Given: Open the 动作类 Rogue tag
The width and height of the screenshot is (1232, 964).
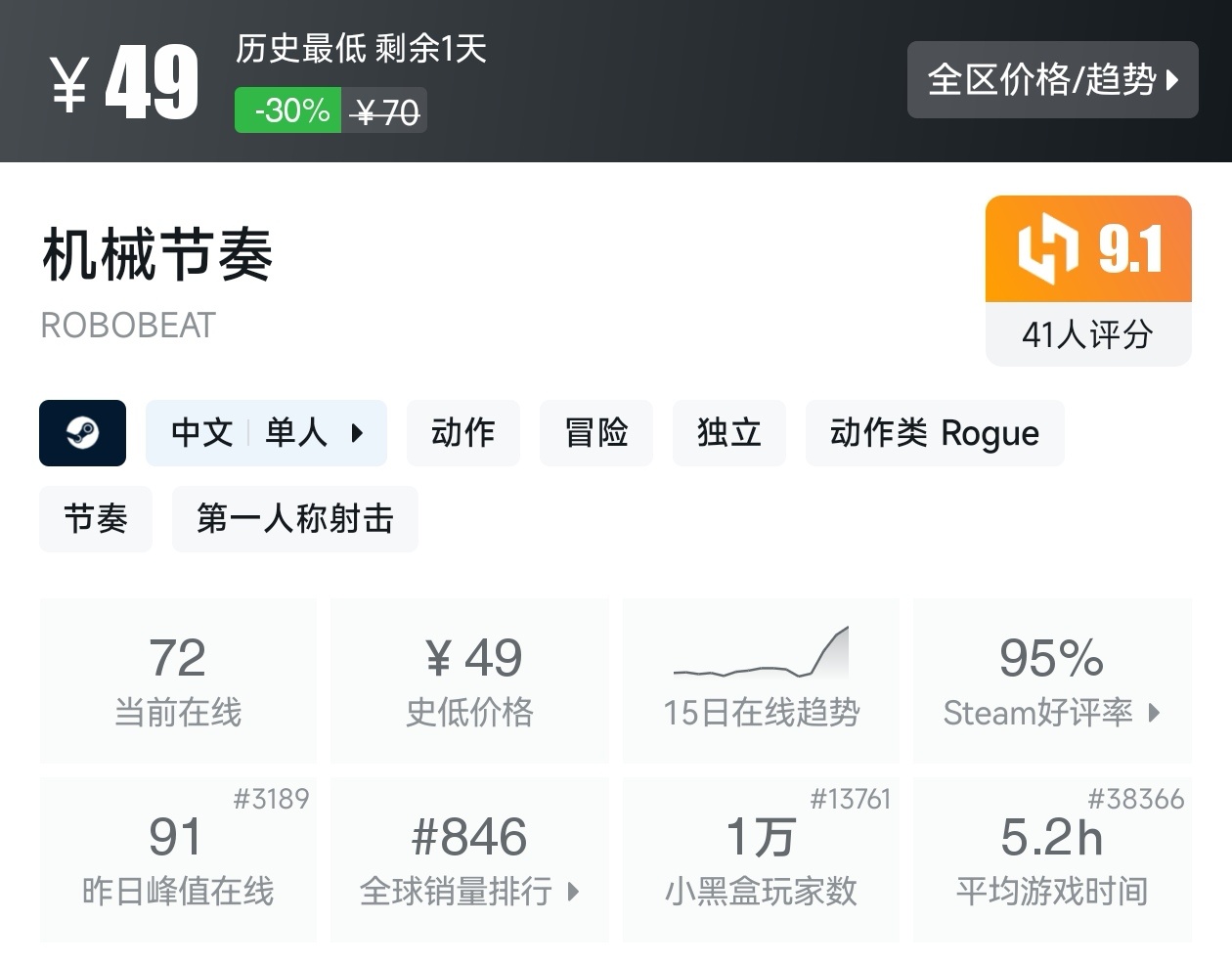Looking at the screenshot, I should pos(934,432).
